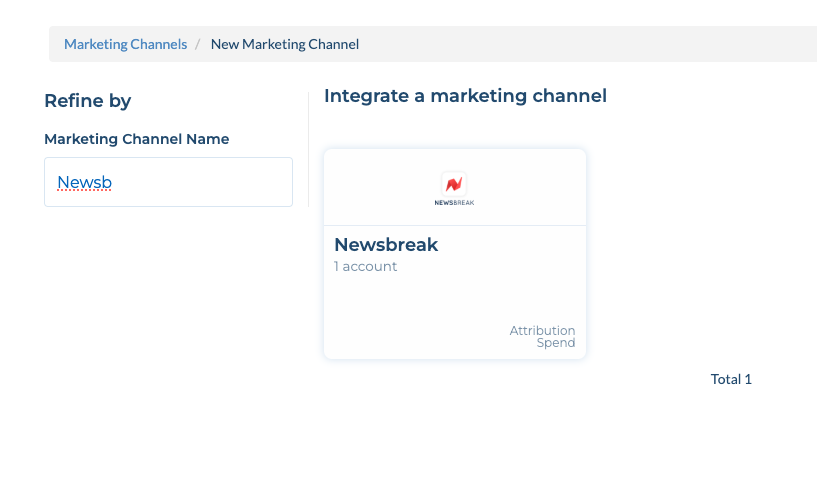The image size is (817, 482).
Task: Click the 'Integrate a marketing channel' heading
Action: (x=465, y=96)
